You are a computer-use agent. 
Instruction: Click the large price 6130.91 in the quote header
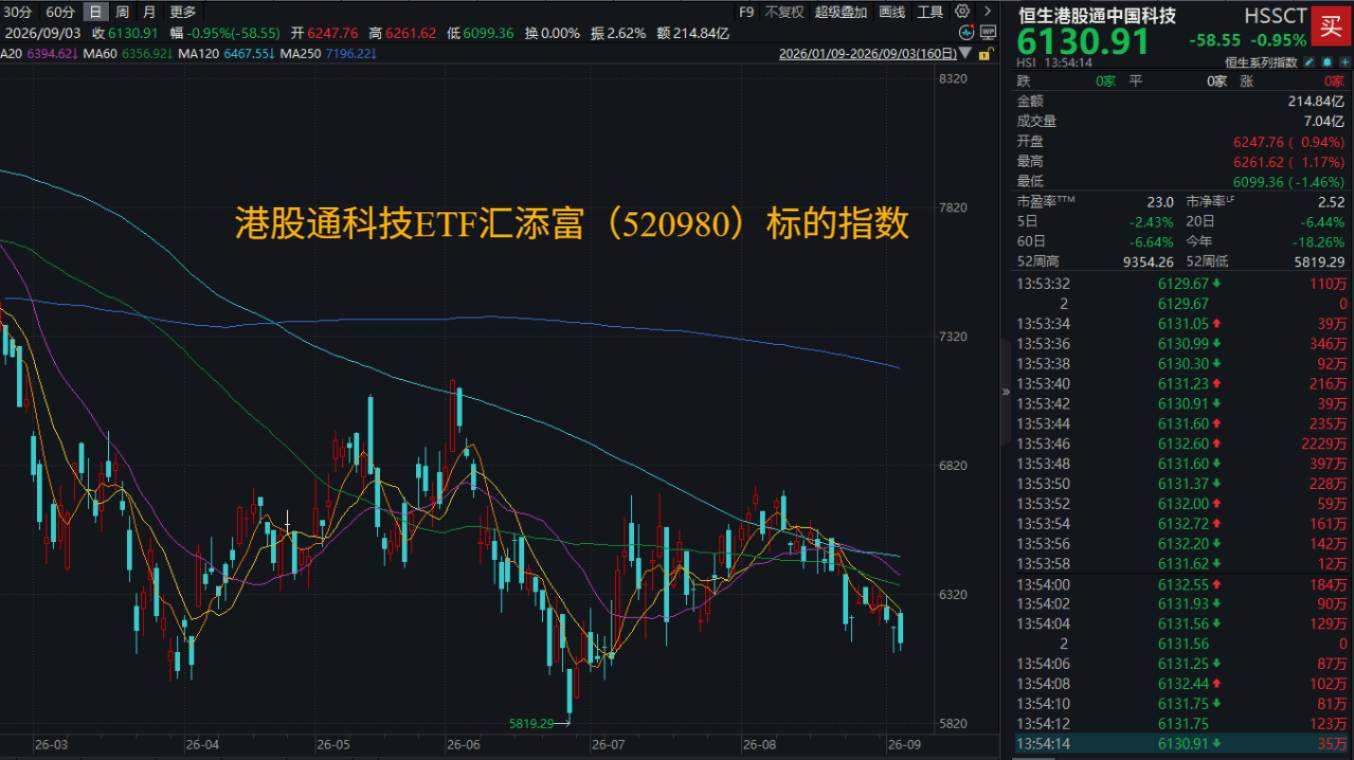1084,42
